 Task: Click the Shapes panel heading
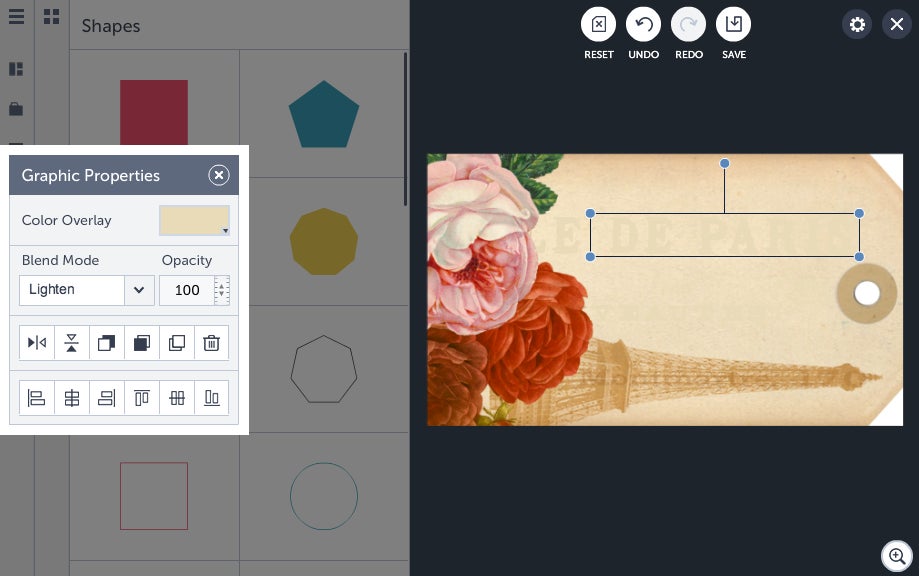pyautogui.click(x=111, y=26)
